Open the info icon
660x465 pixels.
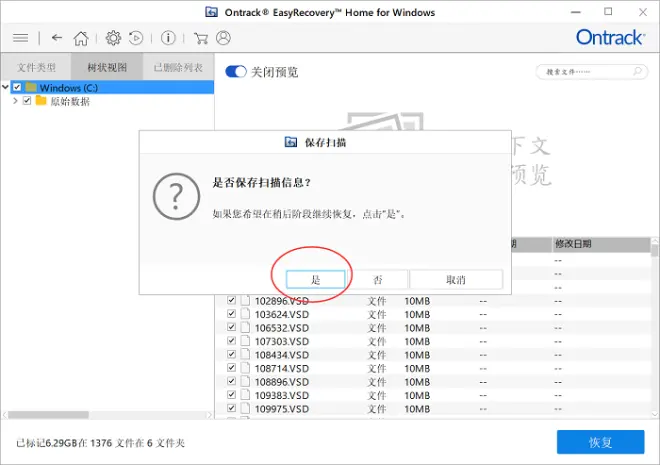[x=168, y=38]
